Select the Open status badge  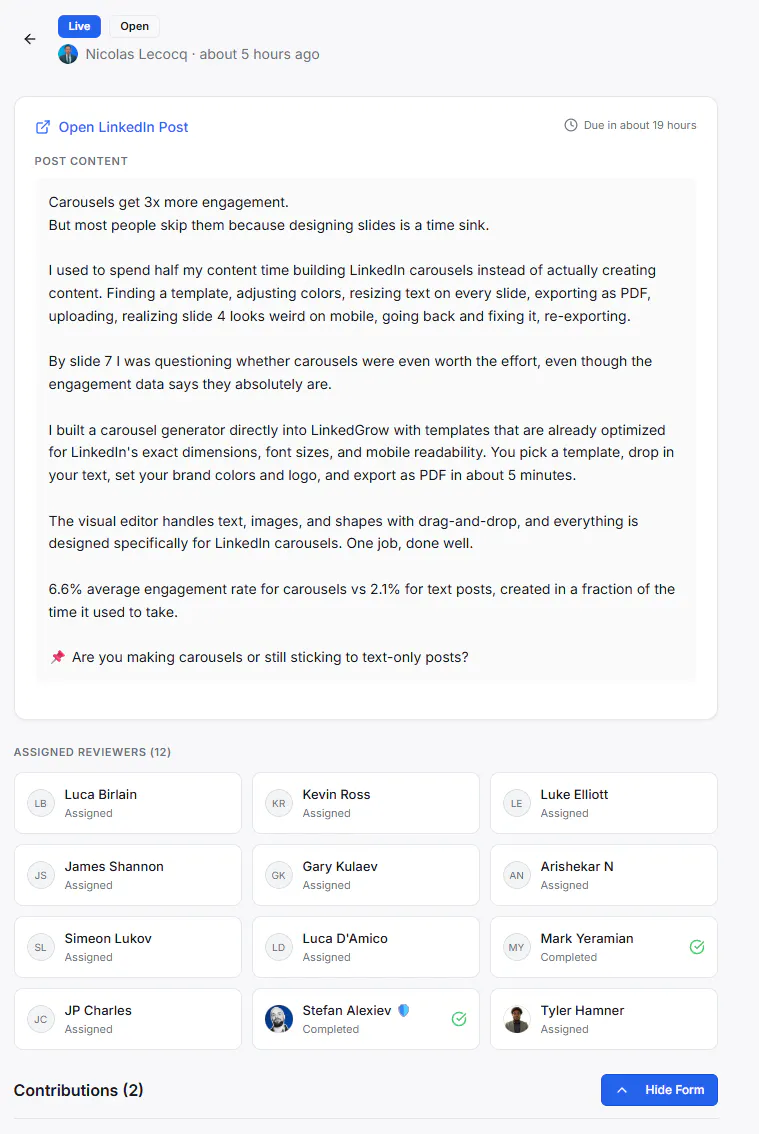pos(135,26)
